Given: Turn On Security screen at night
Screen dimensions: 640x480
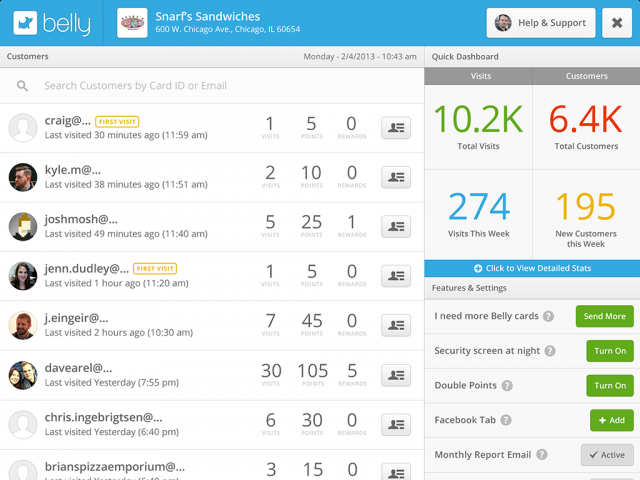Looking at the screenshot, I should click(x=610, y=351).
